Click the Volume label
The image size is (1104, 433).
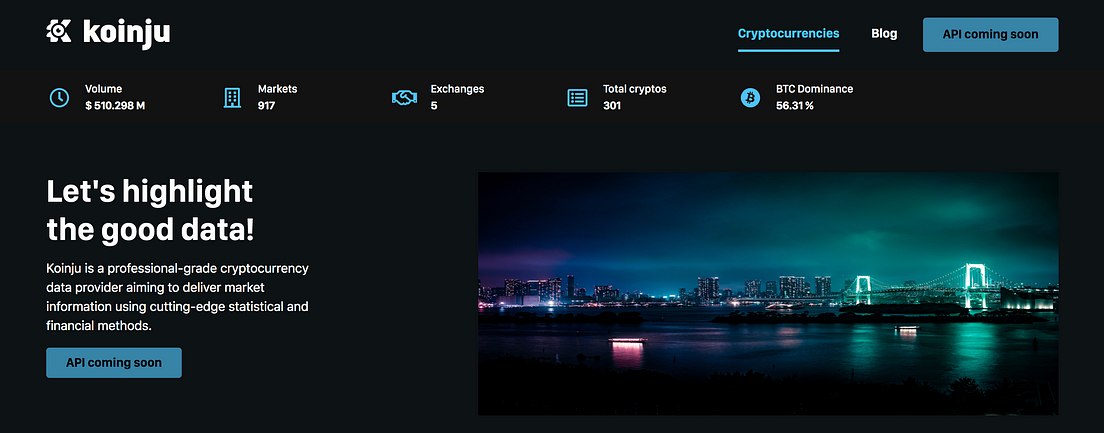pyautogui.click(x=104, y=89)
